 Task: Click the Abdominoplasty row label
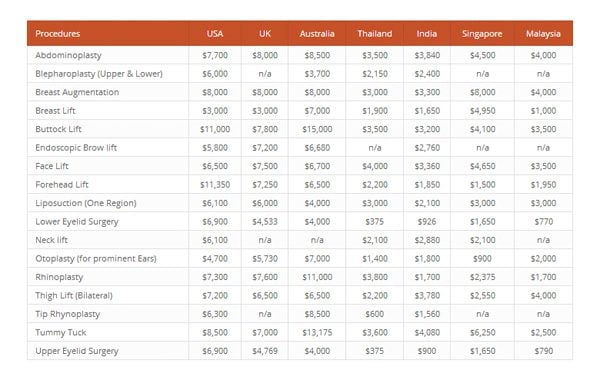(68, 55)
